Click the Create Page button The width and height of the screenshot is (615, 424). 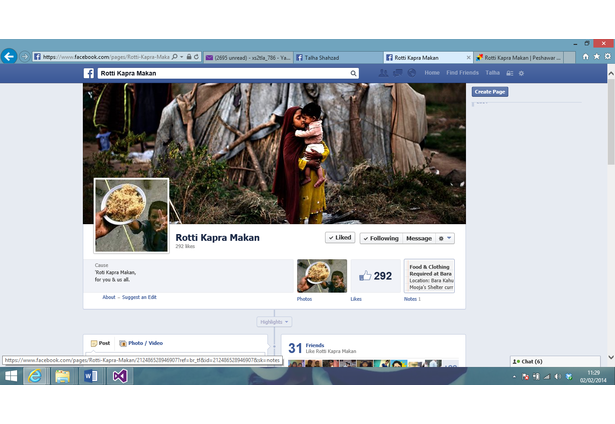click(490, 92)
